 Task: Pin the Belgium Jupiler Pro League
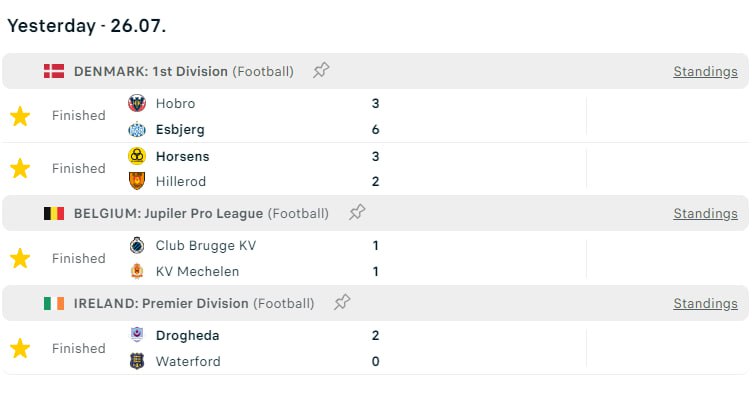356,213
